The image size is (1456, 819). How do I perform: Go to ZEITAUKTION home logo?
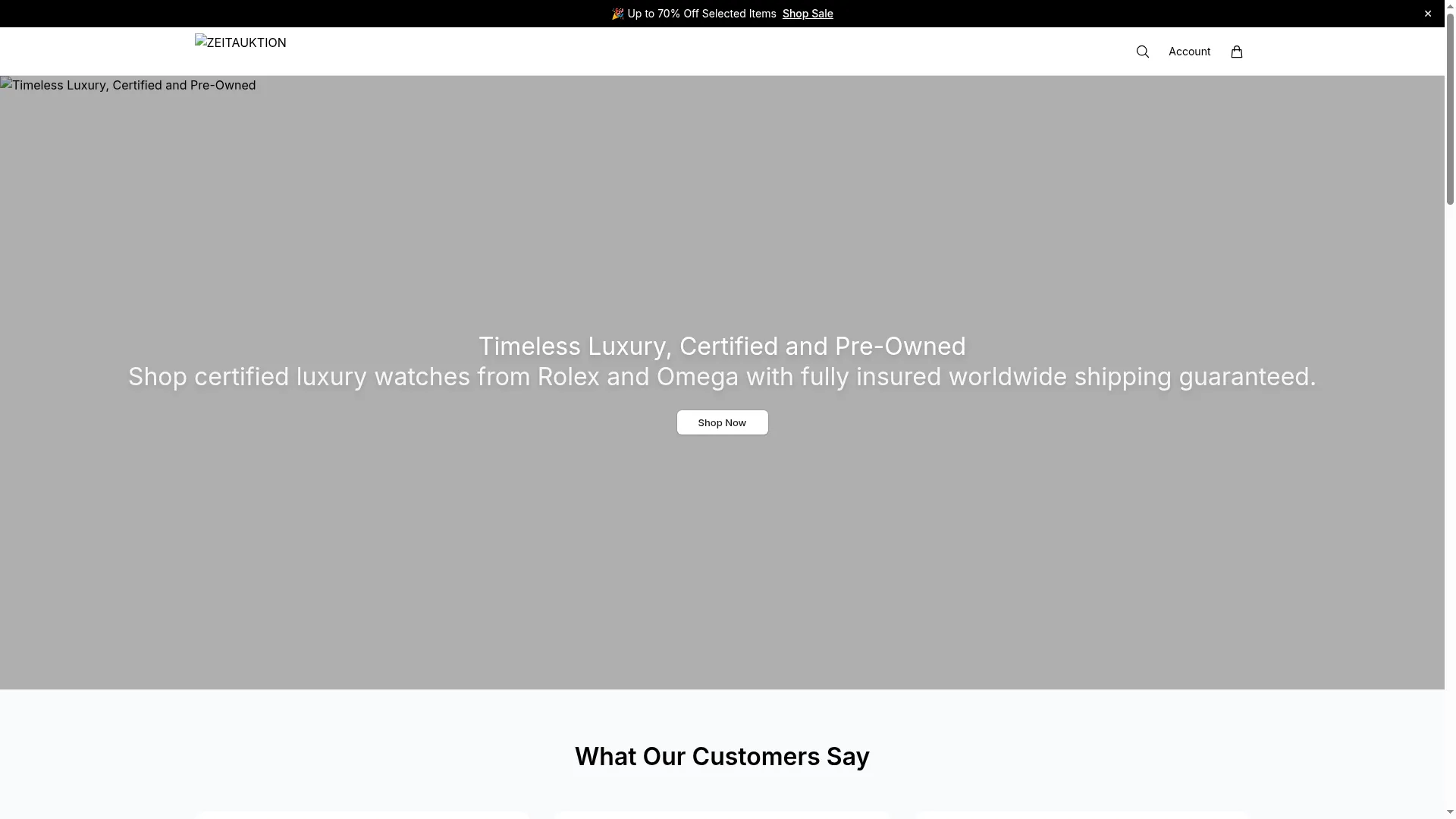[x=240, y=42]
